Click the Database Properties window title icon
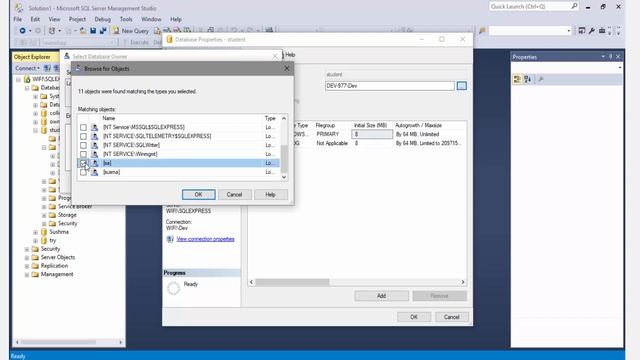Screen dimensions: 640x360 pos(169,40)
